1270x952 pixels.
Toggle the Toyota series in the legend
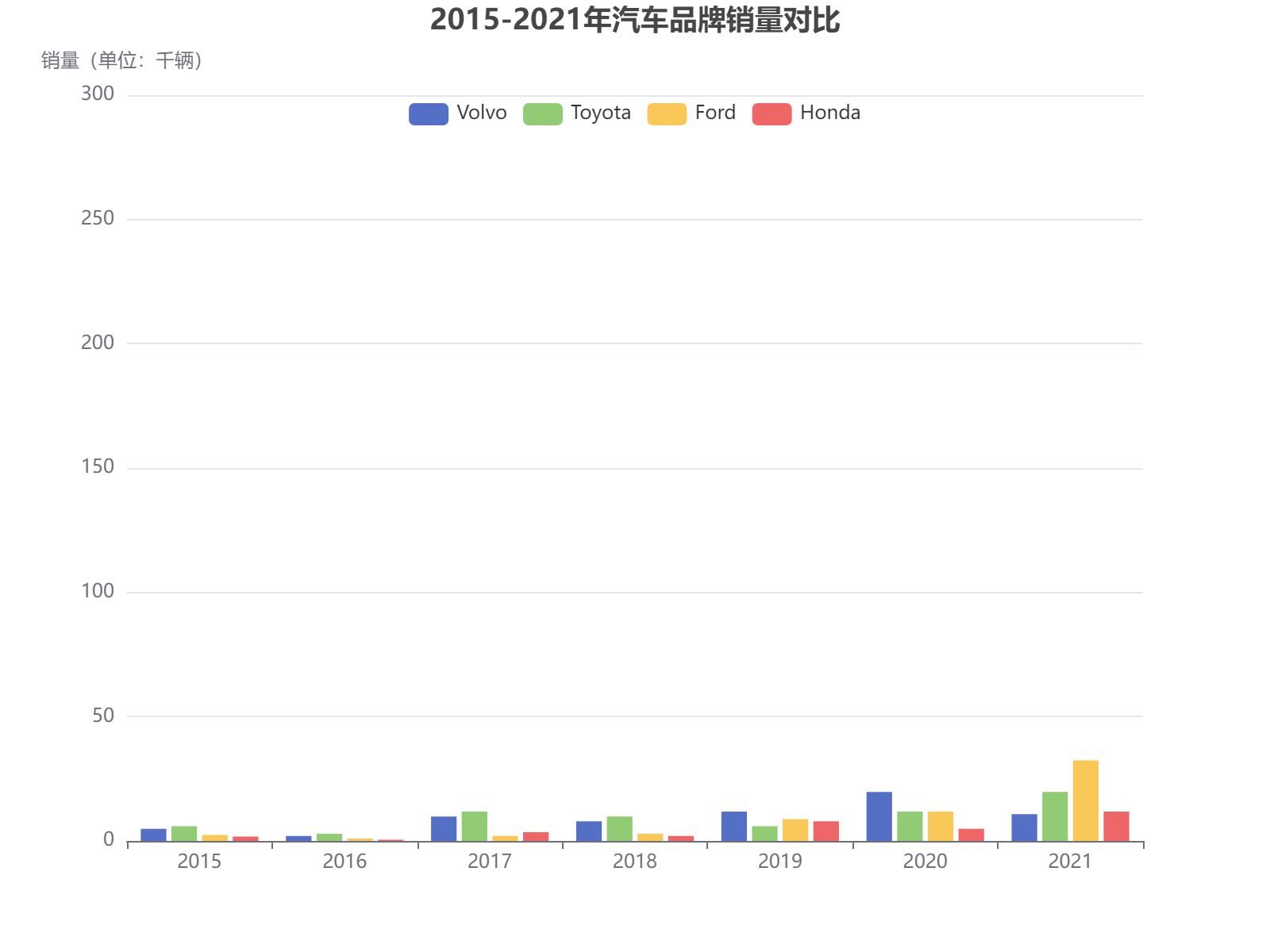tap(600, 113)
